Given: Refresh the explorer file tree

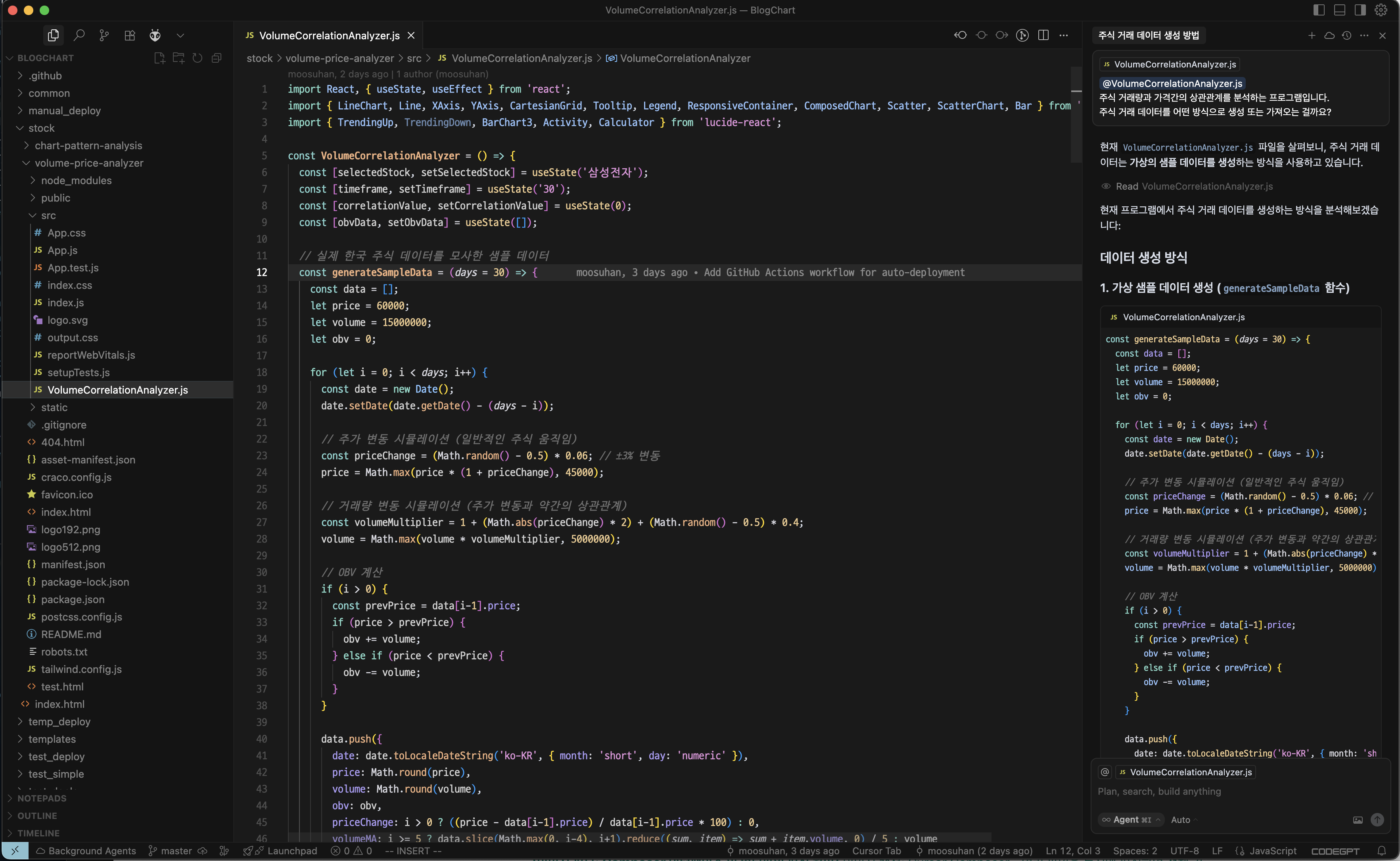Looking at the screenshot, I should [x=198, y=58].
